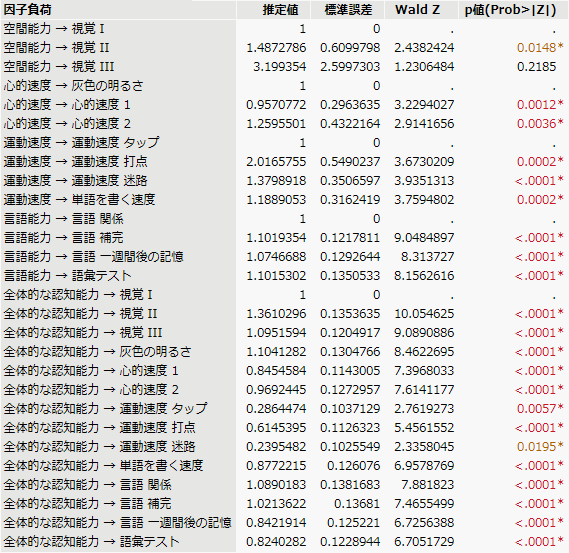The width and height of the screenshot is (569, 553).
Task: Select row 全体的な認知能力 → 視覚 III
Action: click(284, 332)
